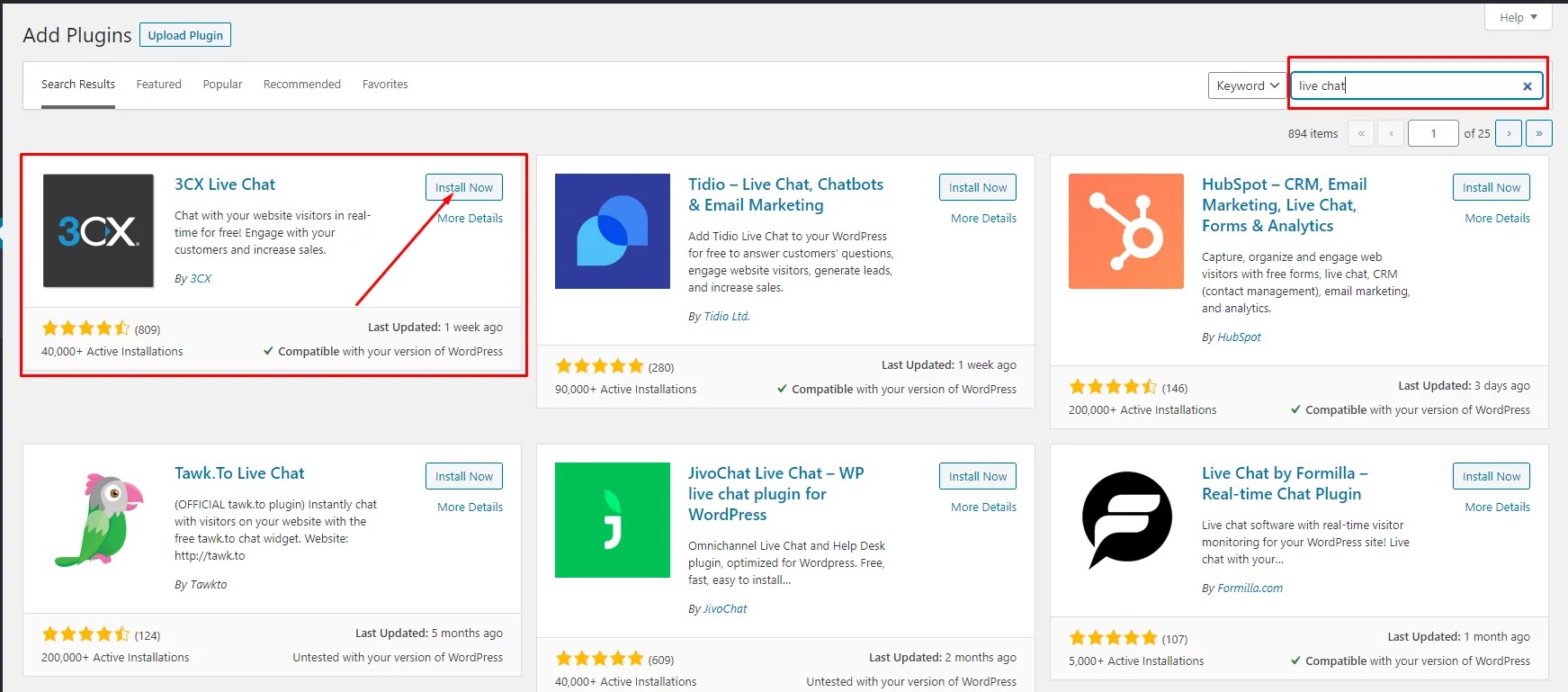Click '40,000+ Active Installations' under 3CX
Screen dimensions: 1568x692
(x=112, y=352)
